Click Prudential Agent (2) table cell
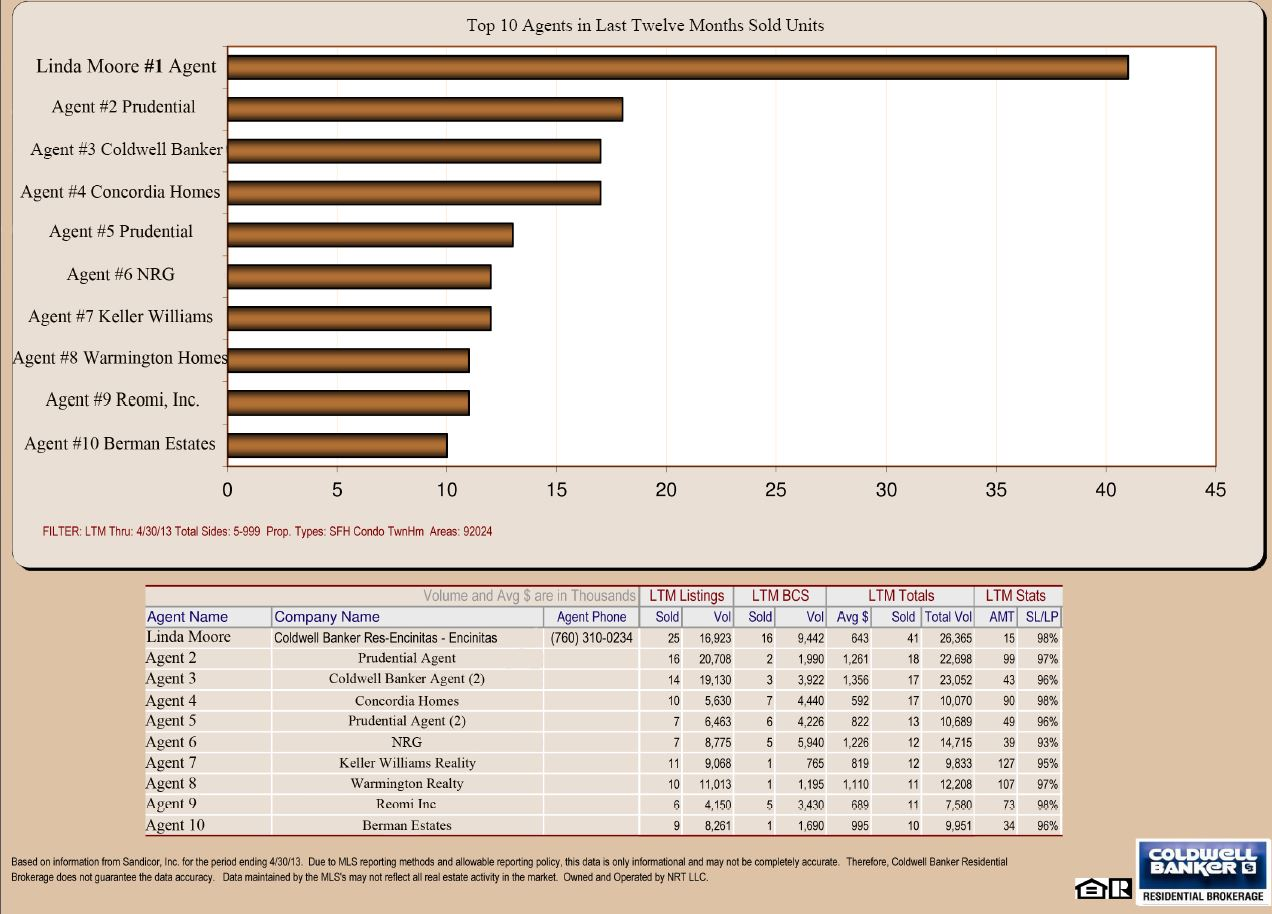Image resolution: width=1272 pixels, height=914 pixels. 407,721
